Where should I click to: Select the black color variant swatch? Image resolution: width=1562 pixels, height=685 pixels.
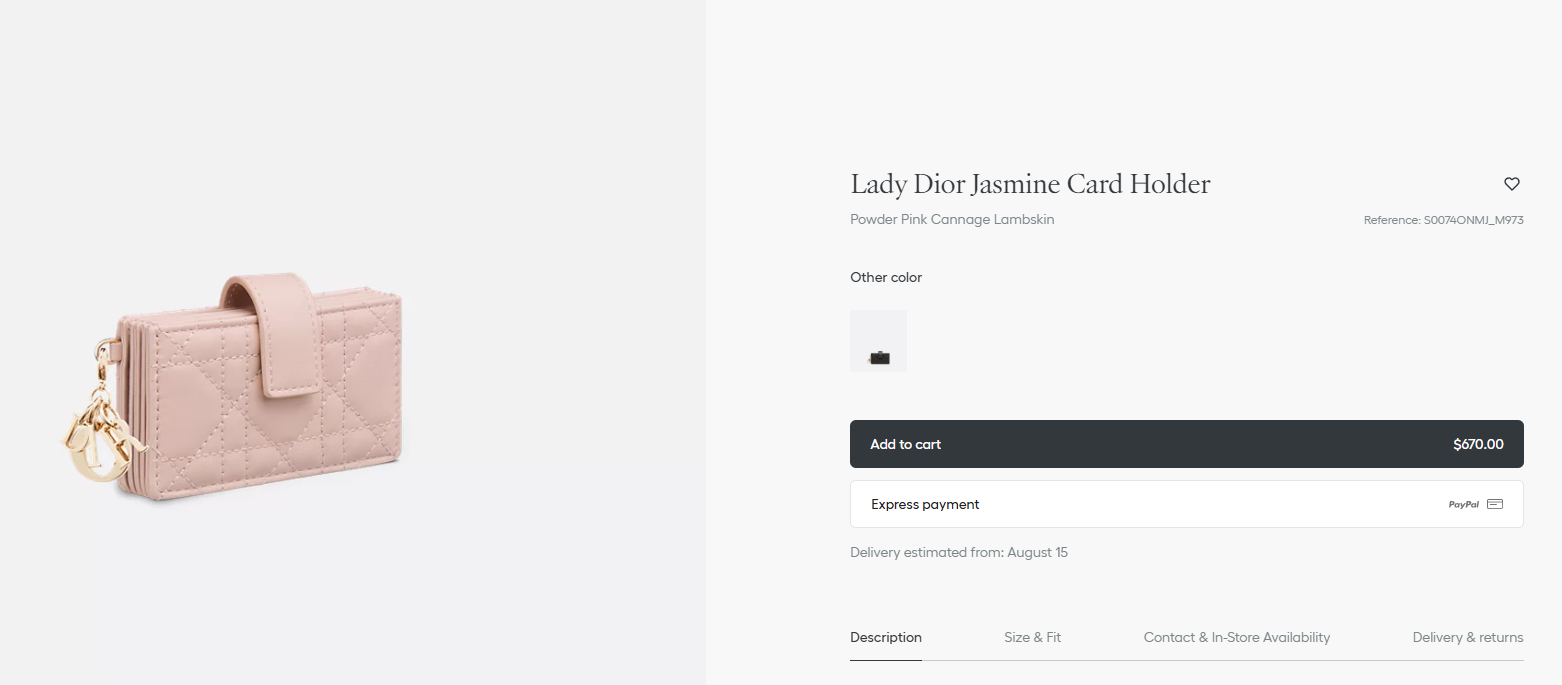pos(878,342)
